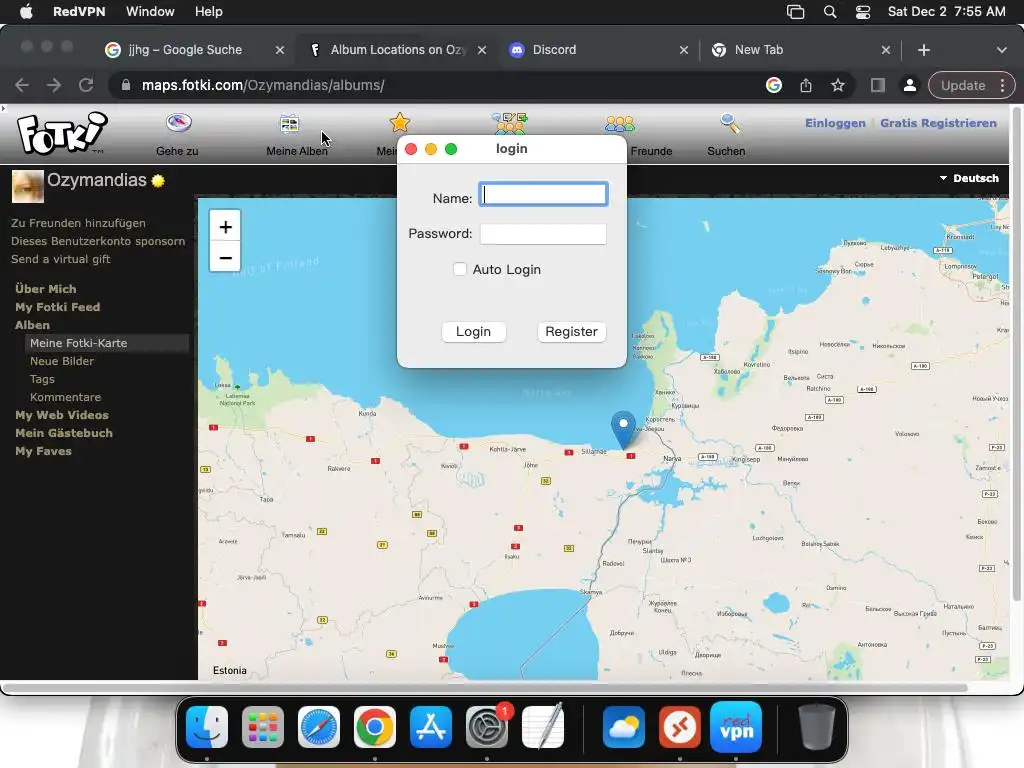Select the Album Locations tab
The width and height of the screenshot is (1024, 768).
tap(398, 50)
